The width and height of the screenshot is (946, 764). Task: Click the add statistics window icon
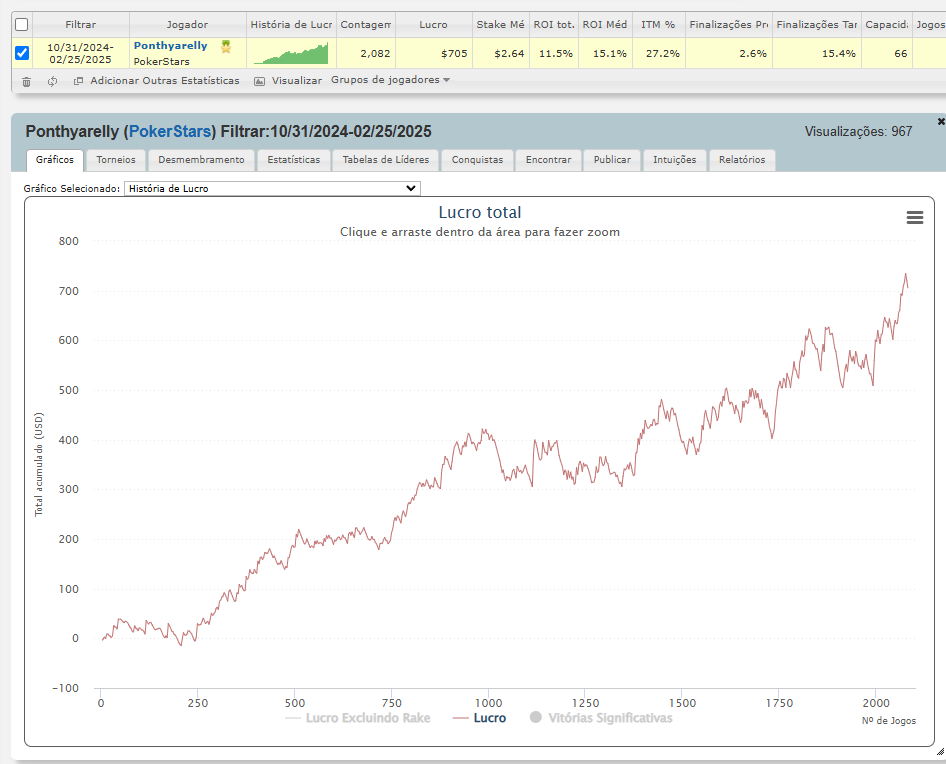[x=78, y=81]
